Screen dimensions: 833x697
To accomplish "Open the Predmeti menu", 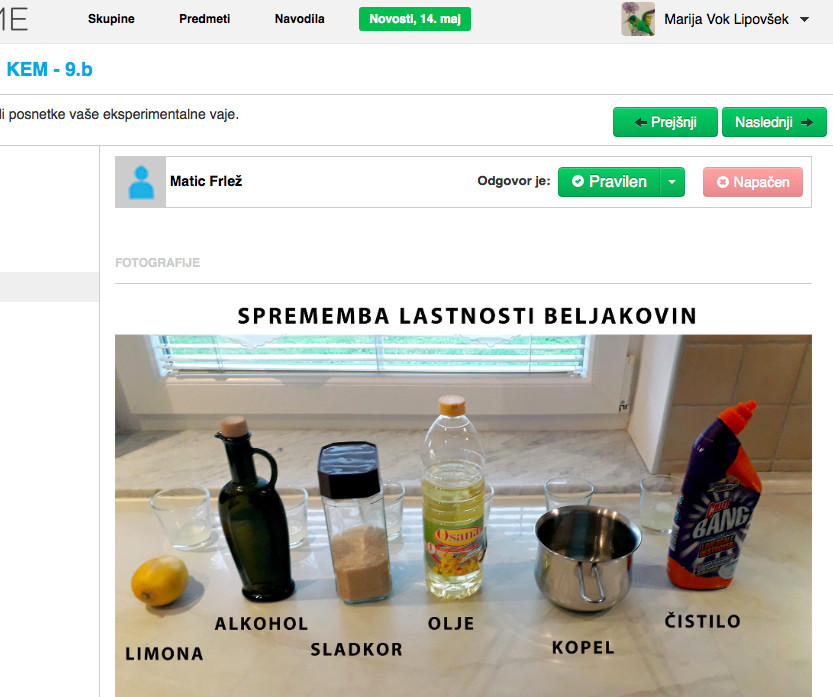I will 205,19.
